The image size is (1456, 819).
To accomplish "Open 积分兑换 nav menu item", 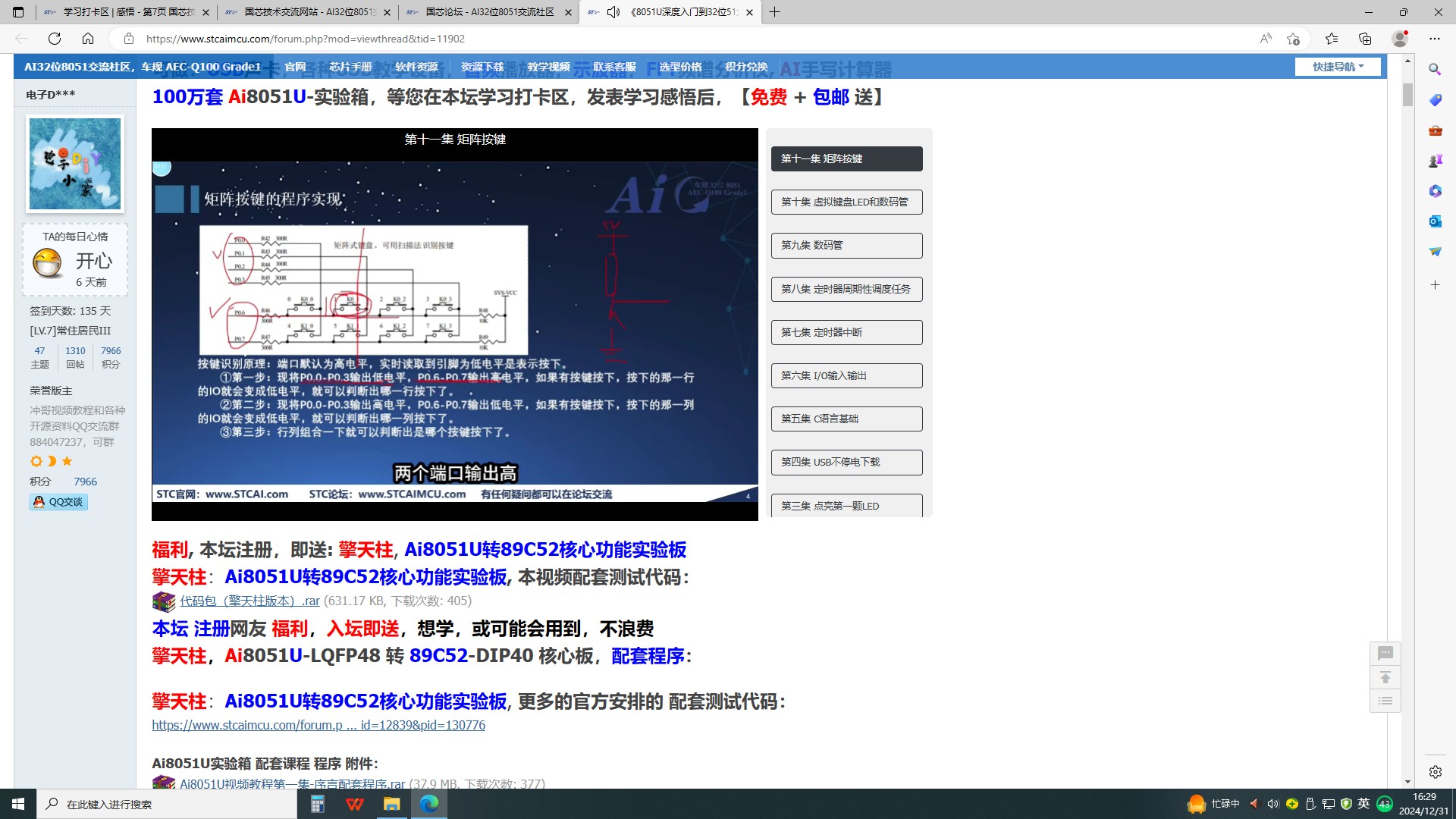I will point(746,67).
